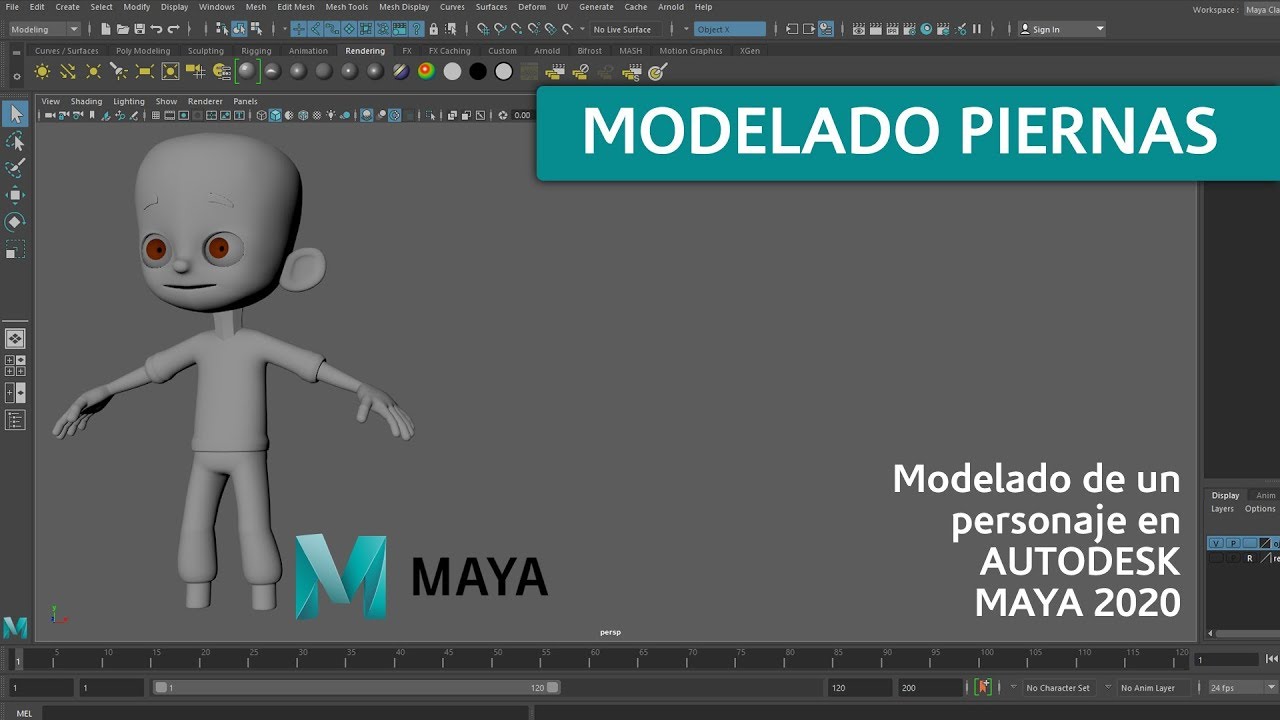Open the Lighting panel menu
This screenshot has width=1280, height=720.
point(129,101)
